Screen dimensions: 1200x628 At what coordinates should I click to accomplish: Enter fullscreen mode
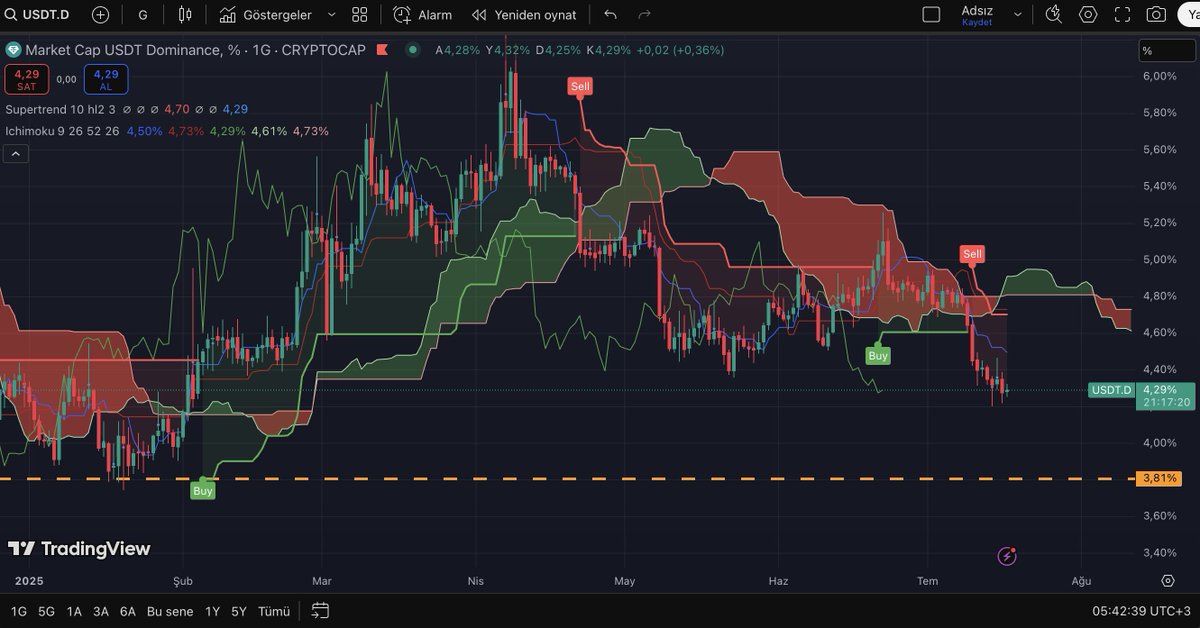pos(1122,15)
